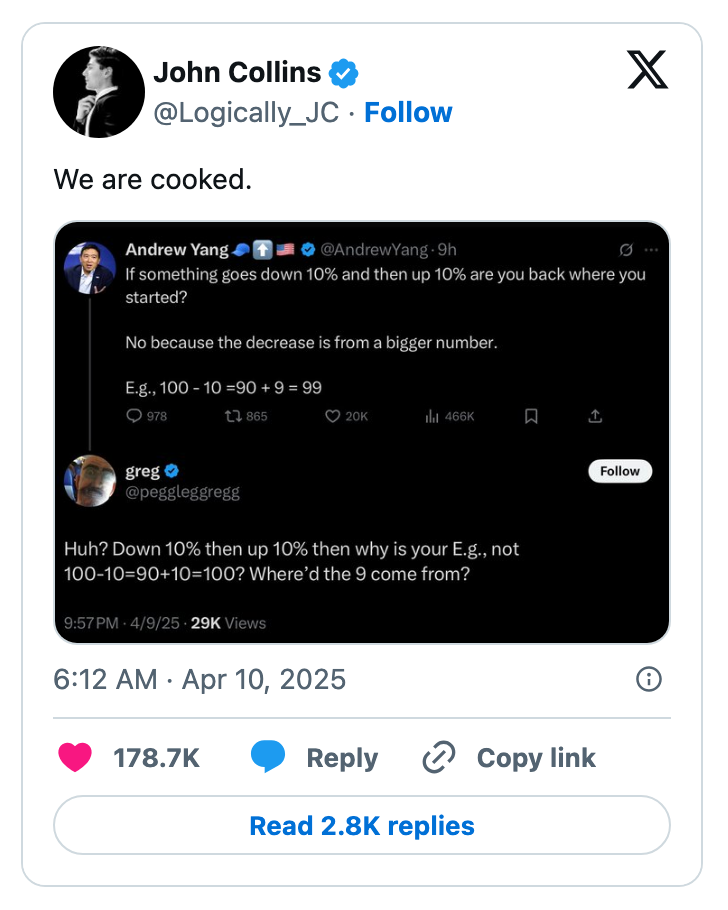Open the share icon on Andrew Yang's tweet
This screenshot has width=728, height=910.
click(x=595, y=416)
